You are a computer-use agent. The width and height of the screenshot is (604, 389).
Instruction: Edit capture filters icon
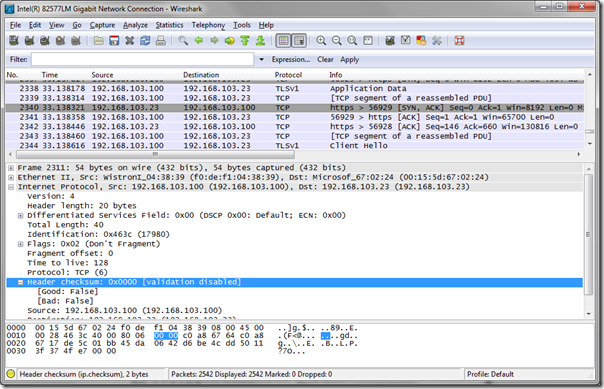(x=390, y=40)
